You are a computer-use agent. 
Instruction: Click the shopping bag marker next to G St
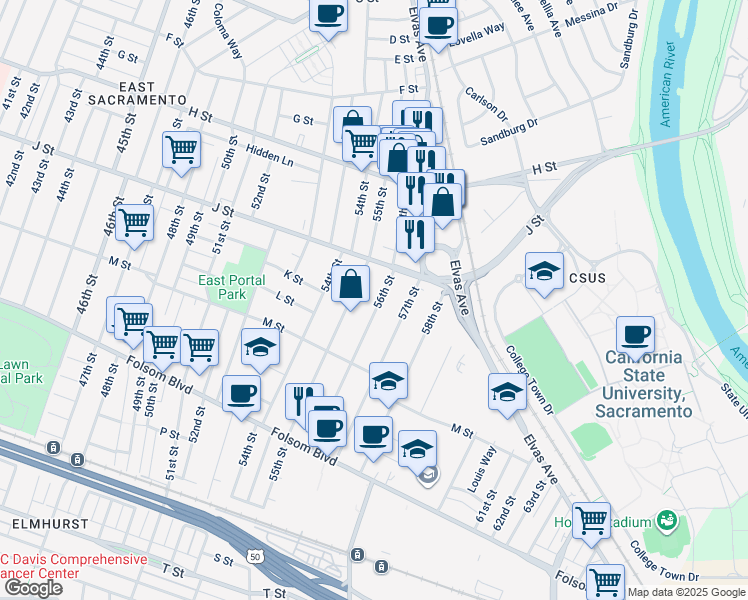coord(352,118)
